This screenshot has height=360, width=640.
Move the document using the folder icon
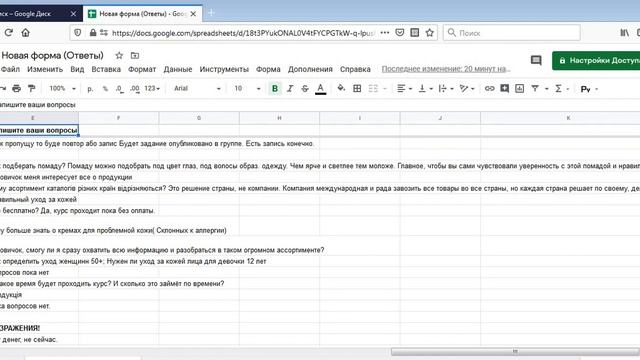coord(135,56)
